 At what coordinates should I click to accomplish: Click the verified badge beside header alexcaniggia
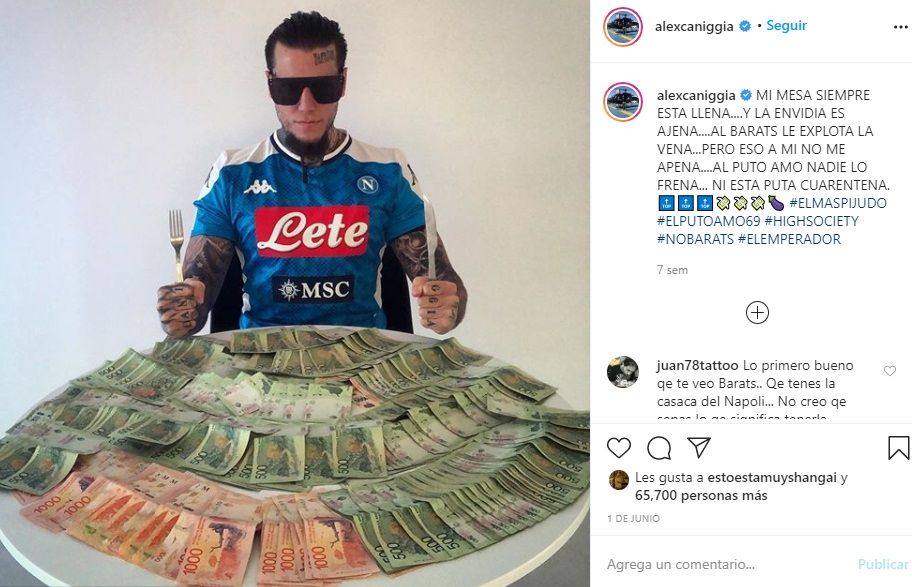(745, 26)
